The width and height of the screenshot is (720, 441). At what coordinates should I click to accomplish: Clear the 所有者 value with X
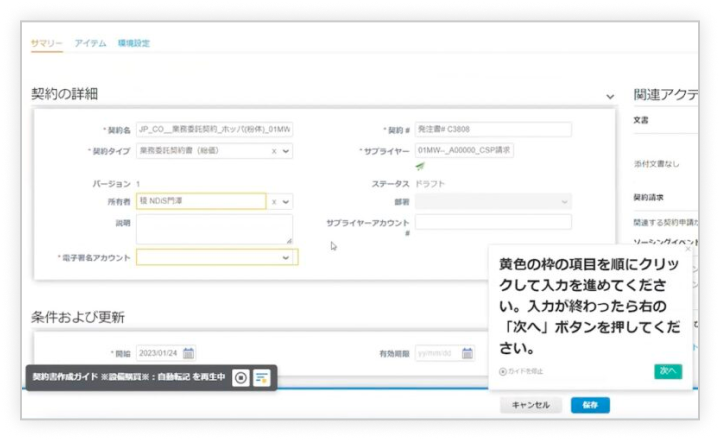coord(275,201)
